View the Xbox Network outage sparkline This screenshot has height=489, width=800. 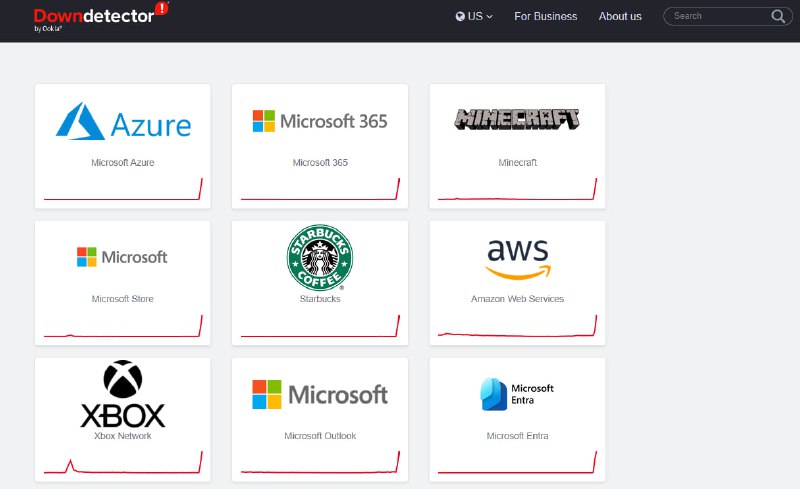tap(123, 462)
